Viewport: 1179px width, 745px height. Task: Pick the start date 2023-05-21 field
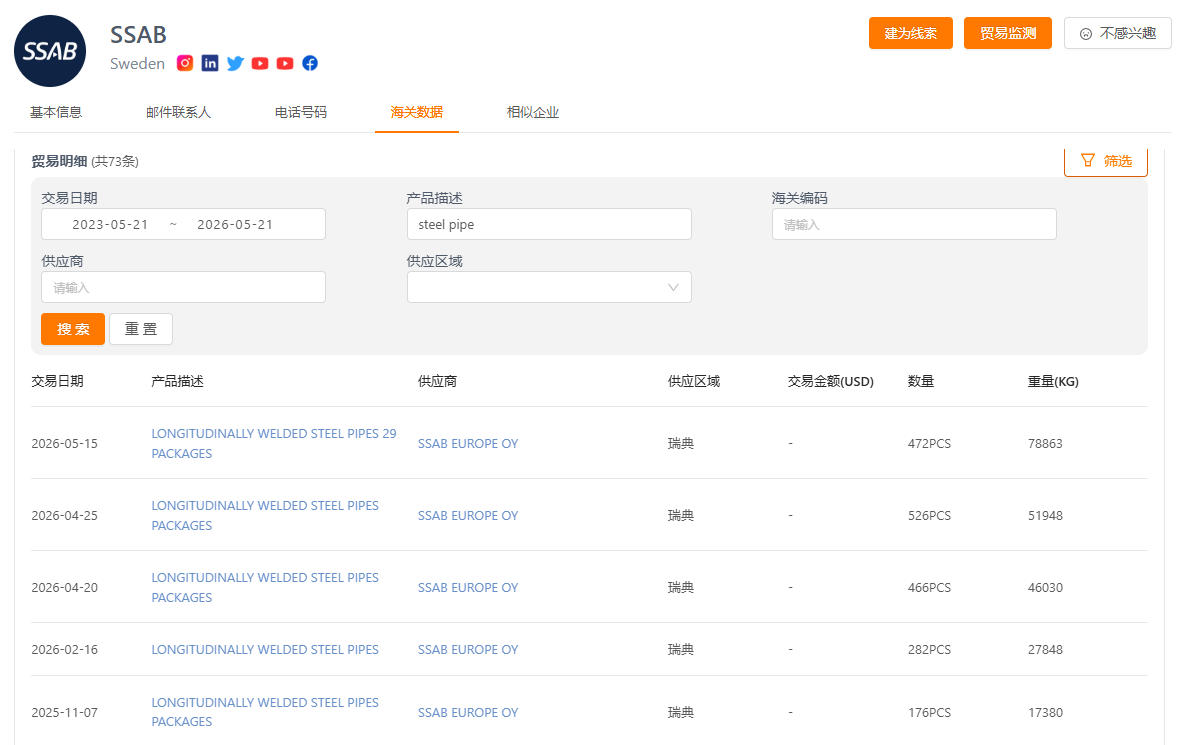click(110, 224)
